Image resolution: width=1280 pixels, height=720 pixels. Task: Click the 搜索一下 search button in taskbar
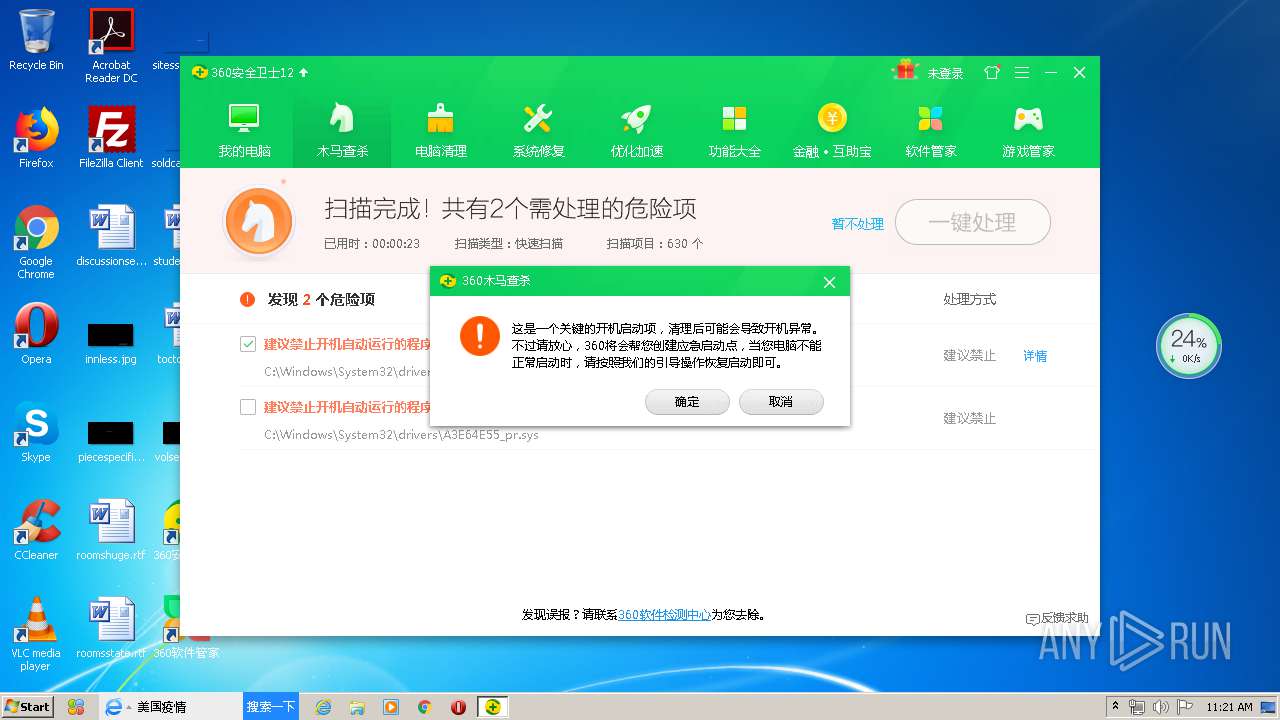(x=271, y=706)
